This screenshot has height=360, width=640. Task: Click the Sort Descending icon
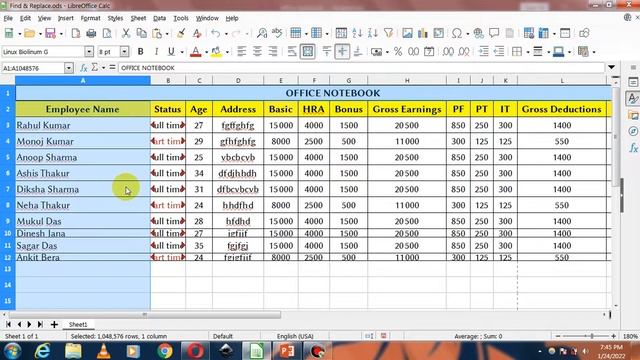tap(373, 33)
